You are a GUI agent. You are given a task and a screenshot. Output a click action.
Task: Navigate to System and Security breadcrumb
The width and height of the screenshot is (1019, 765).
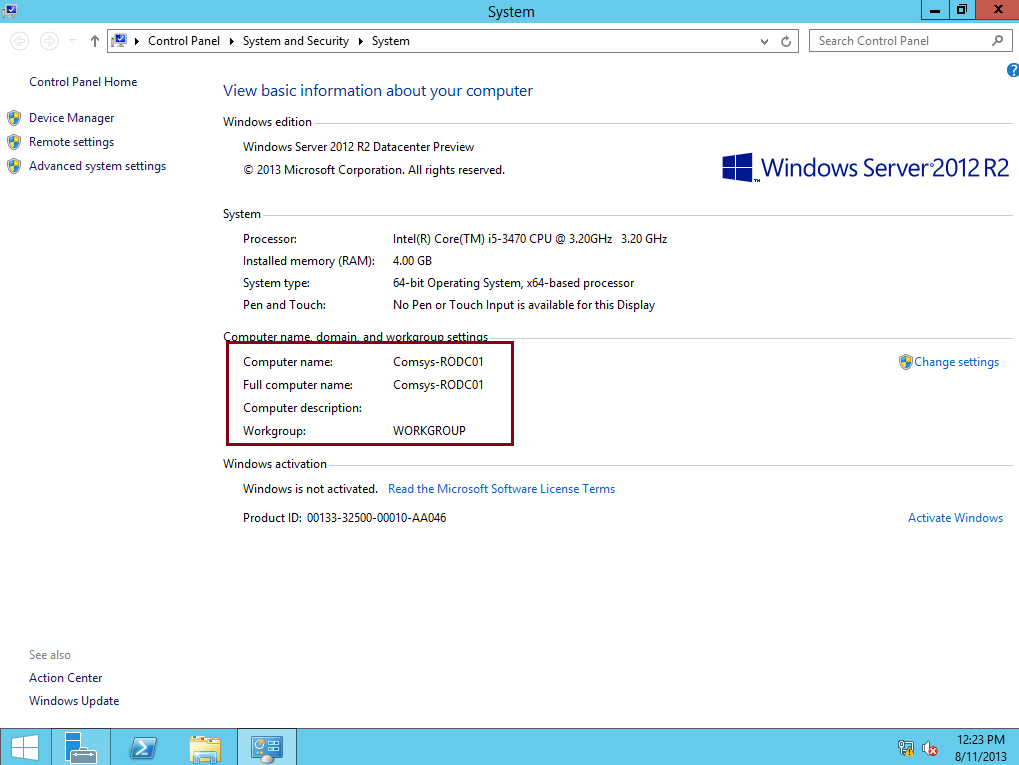coord(295,41)
